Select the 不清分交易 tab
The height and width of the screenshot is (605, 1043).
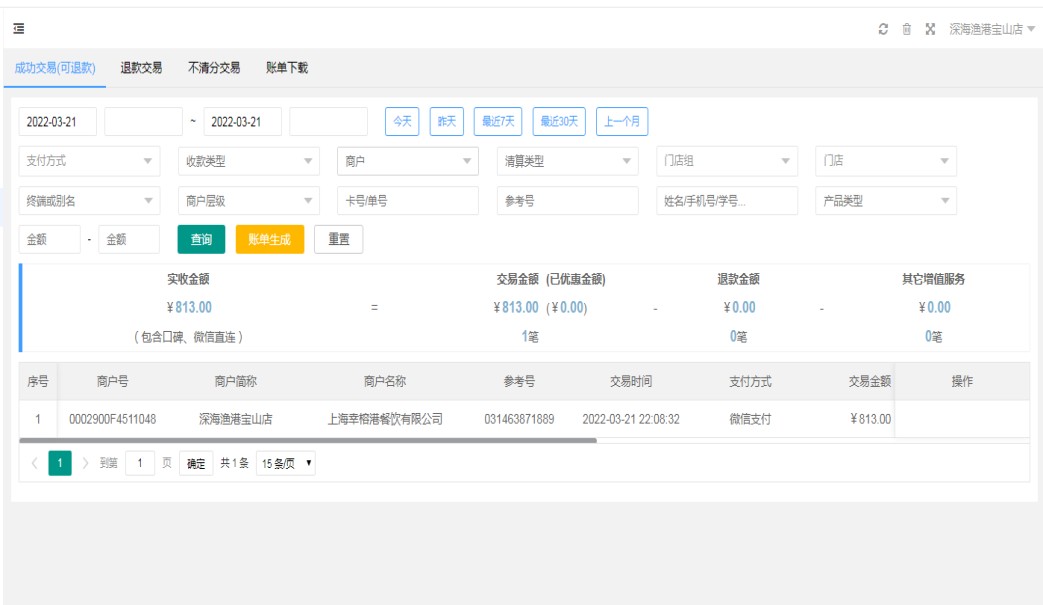tap(214, 68)
